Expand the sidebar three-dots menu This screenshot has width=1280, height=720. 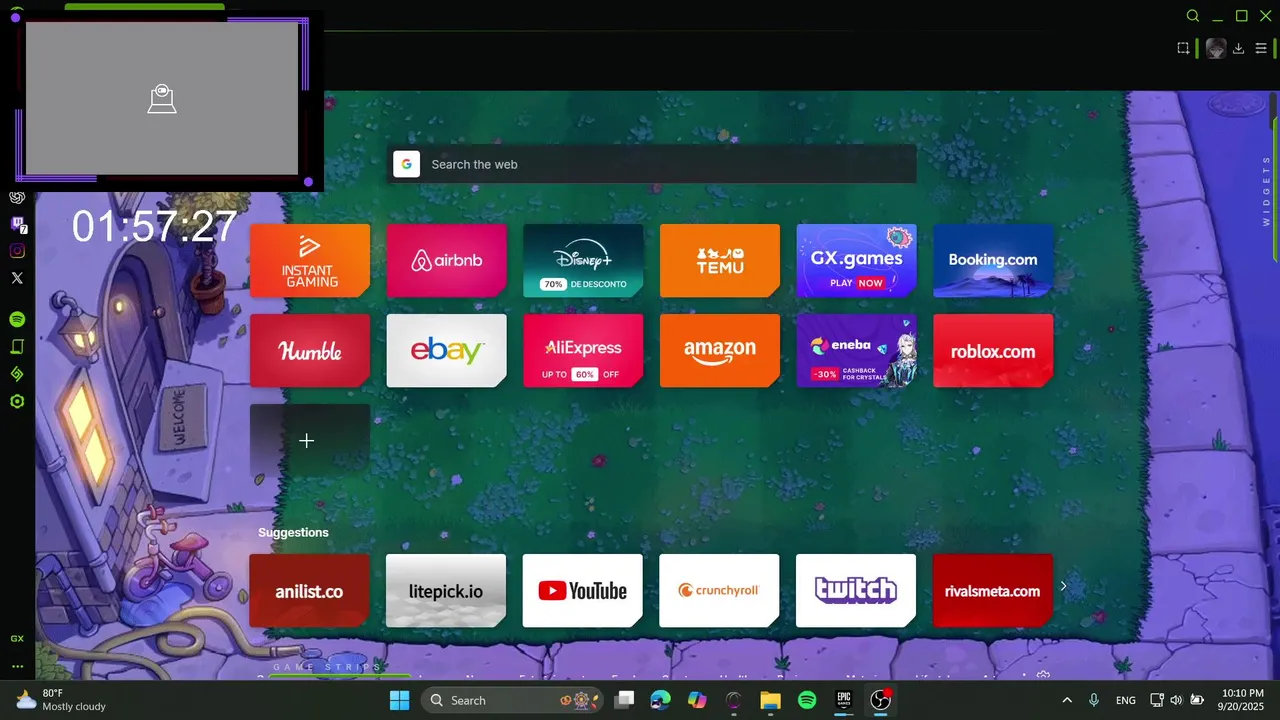point(17,666)
